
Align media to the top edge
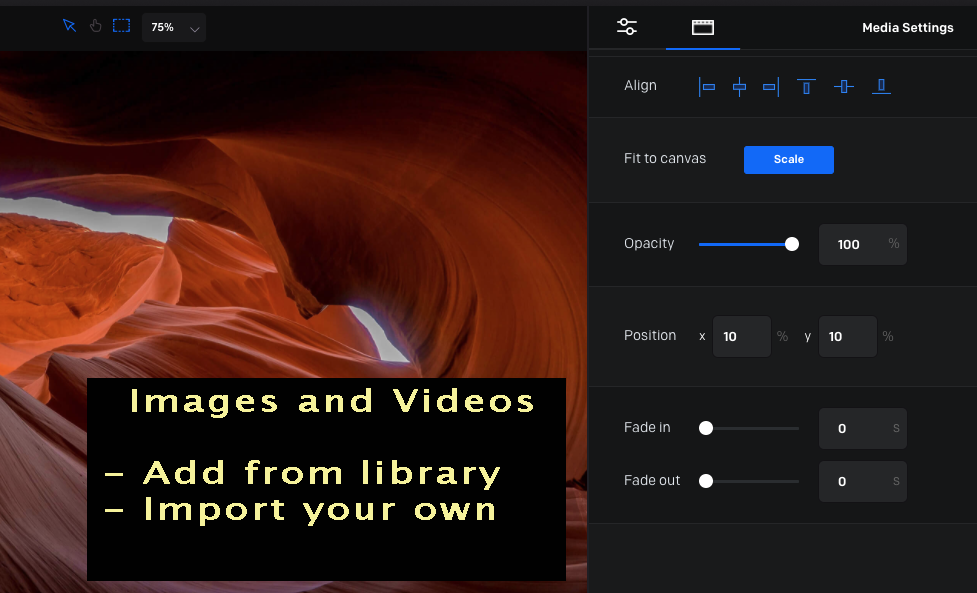(x=806, y=87)
